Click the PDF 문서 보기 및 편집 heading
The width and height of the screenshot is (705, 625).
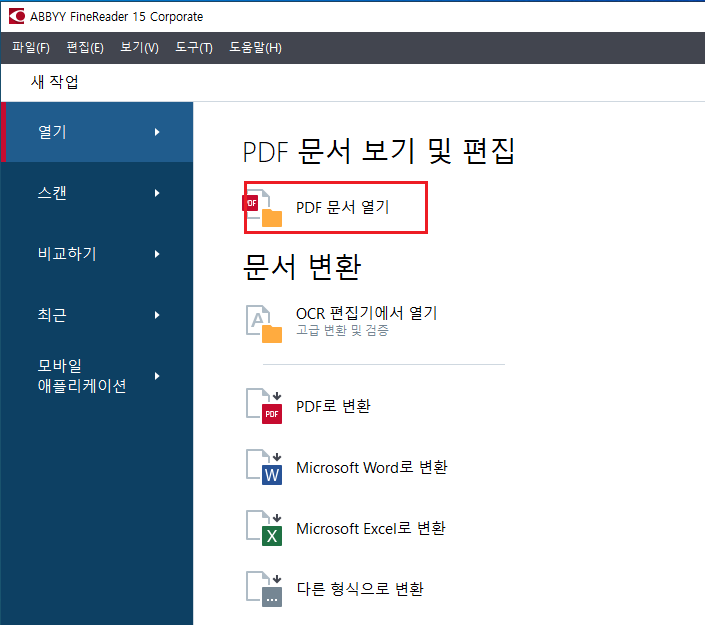(379, 151)
